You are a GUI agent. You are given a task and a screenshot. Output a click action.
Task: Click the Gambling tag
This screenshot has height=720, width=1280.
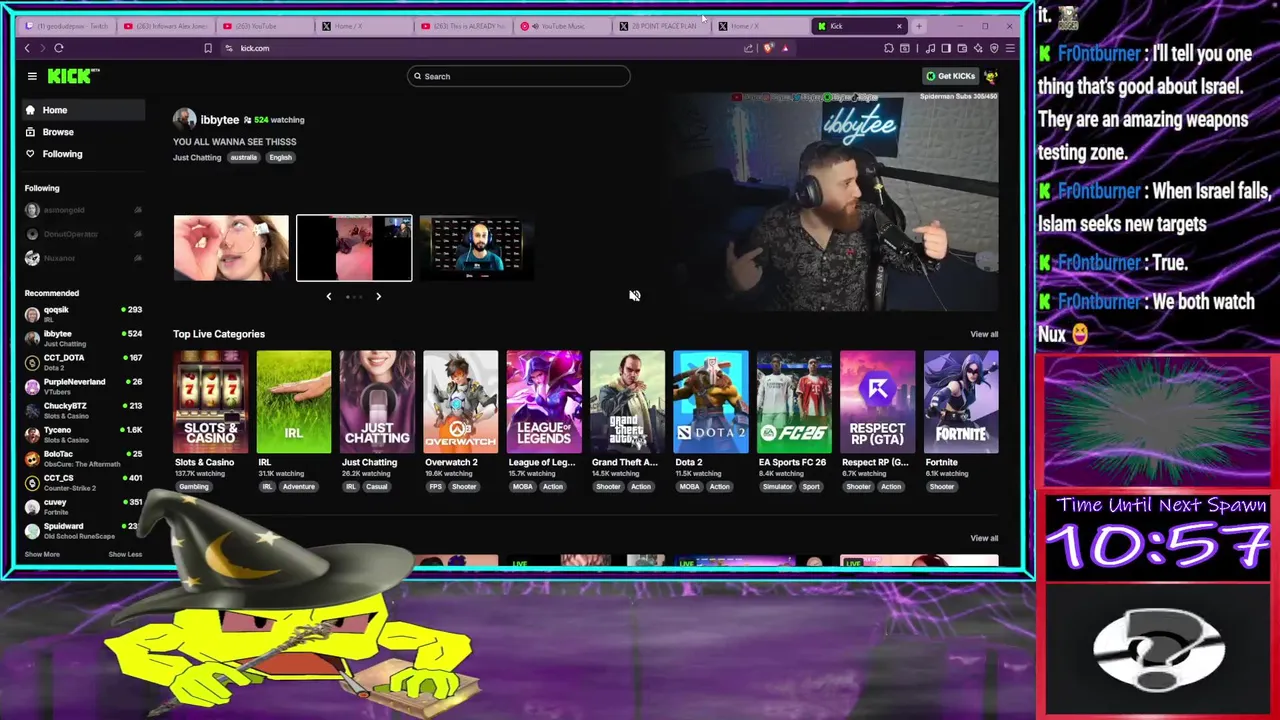pos(194,487)
